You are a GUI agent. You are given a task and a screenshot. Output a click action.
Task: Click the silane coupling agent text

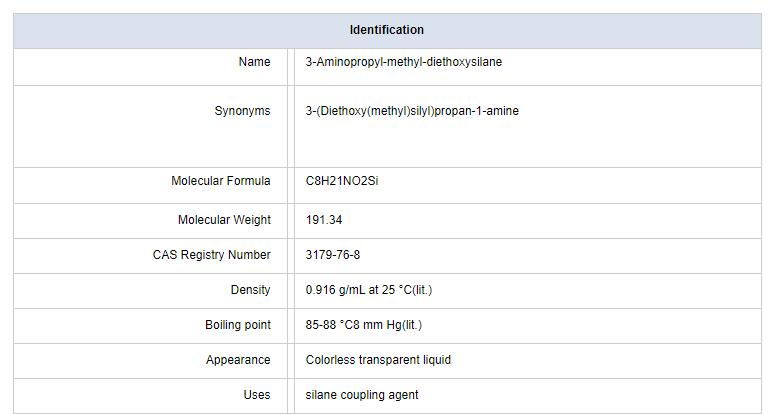tap(362, 395)
